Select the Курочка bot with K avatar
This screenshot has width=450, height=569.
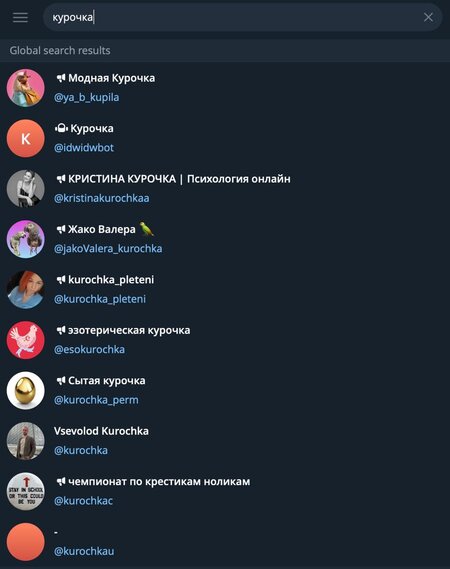(x=225, y=138)
